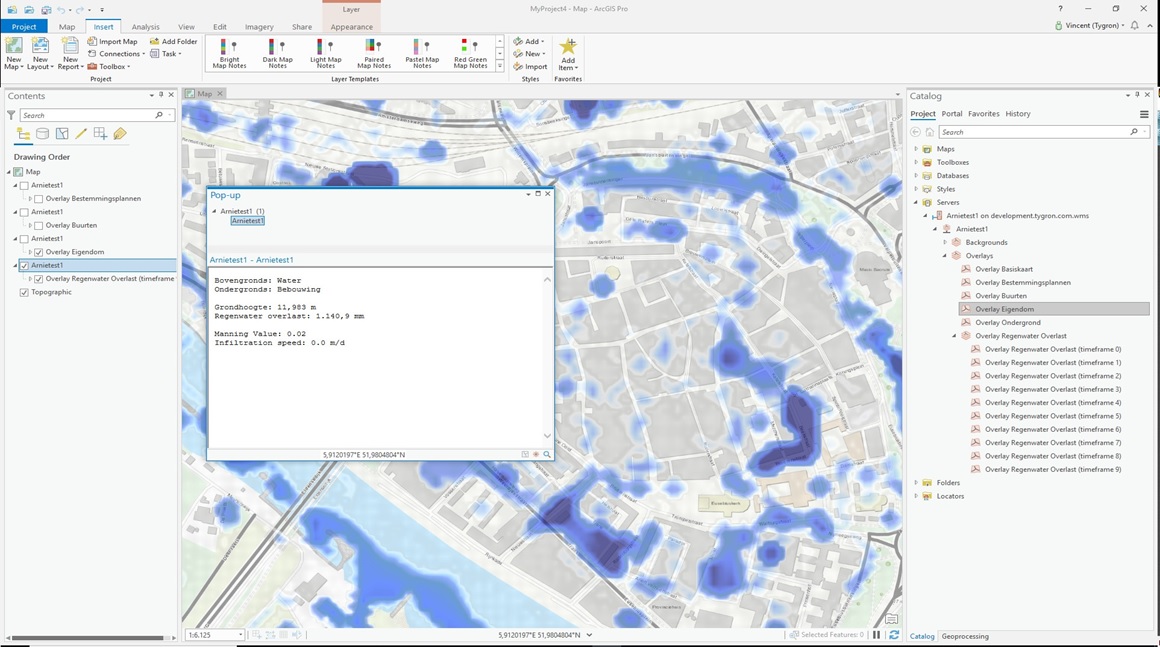Toggle Overlay Eigendom layer visibility
The height and width of the screenshot is (647, 1160).
coord(39,252)
